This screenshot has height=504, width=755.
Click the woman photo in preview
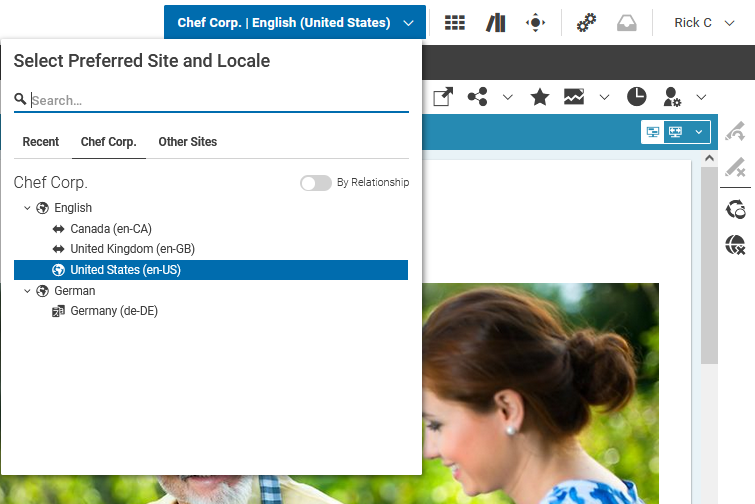(540, 393)
